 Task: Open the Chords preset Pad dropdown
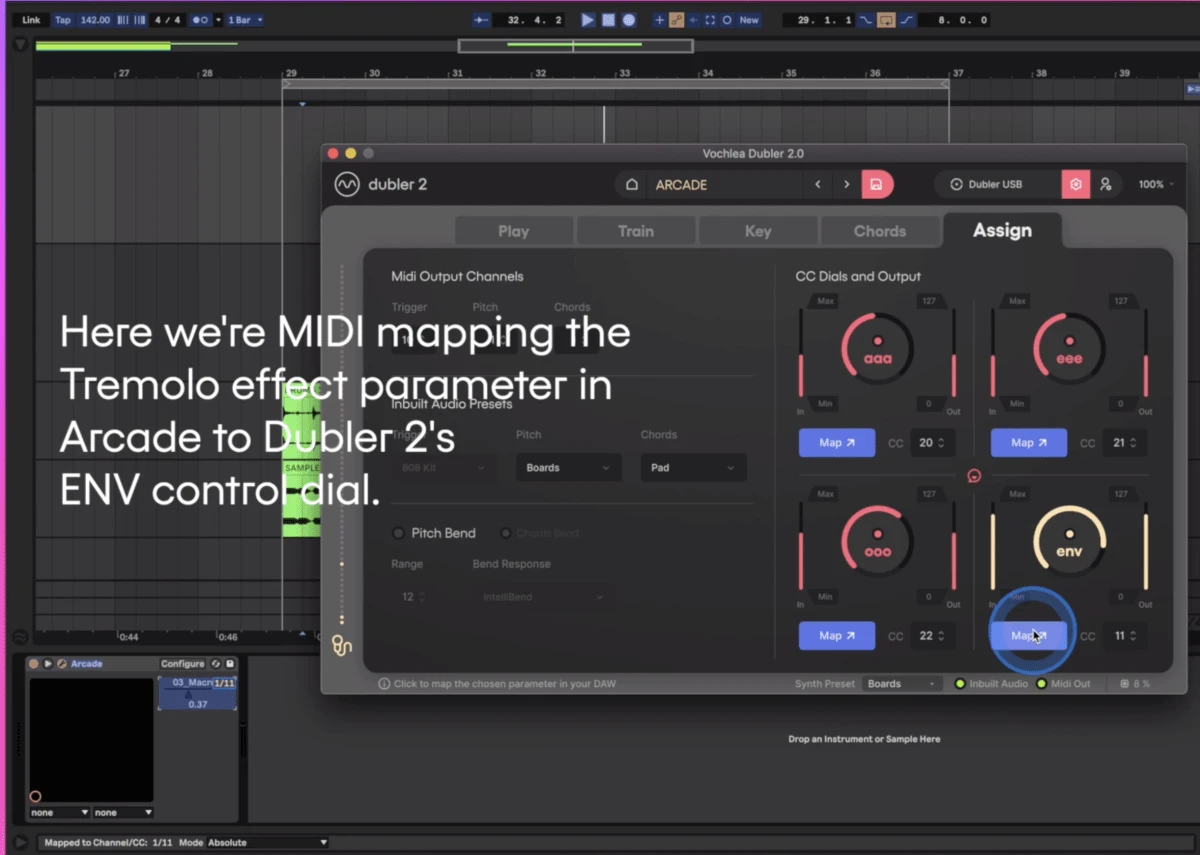(693, 467)
